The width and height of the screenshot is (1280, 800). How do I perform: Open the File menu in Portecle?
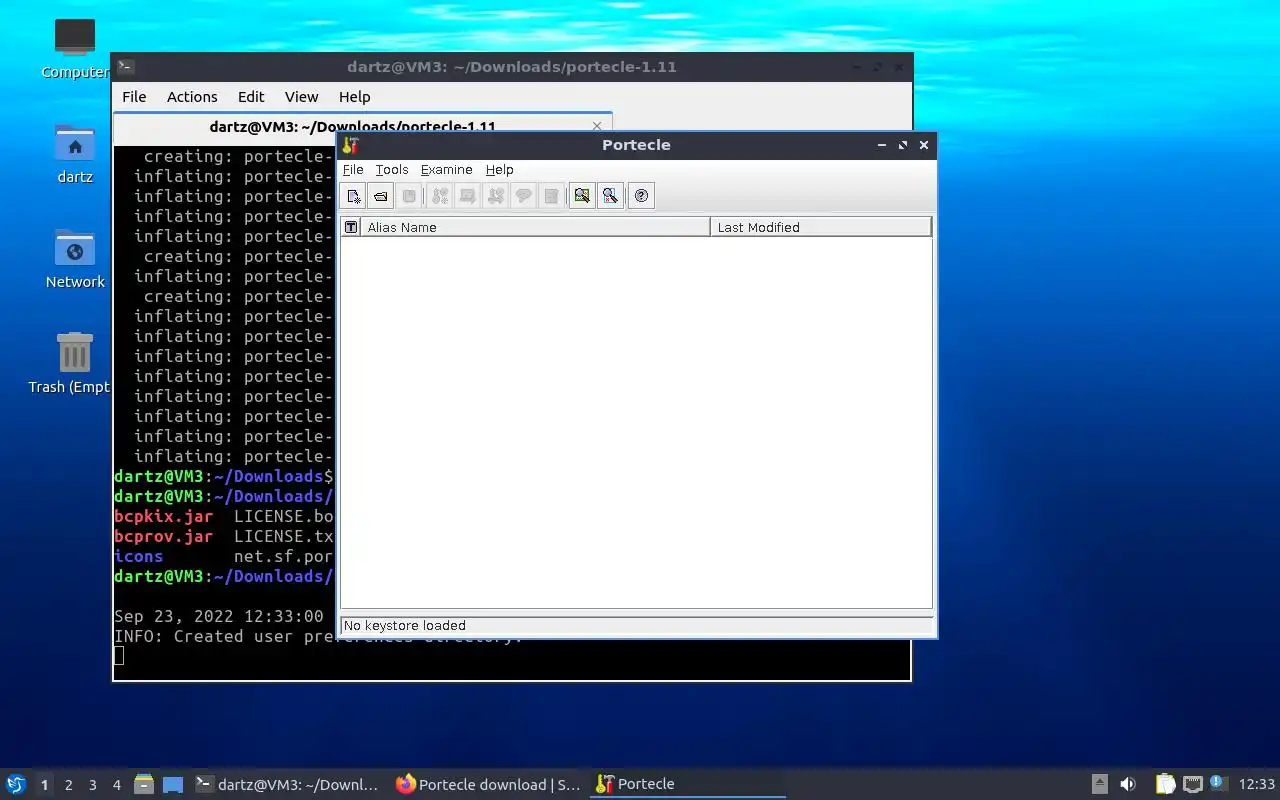point(353,169)
